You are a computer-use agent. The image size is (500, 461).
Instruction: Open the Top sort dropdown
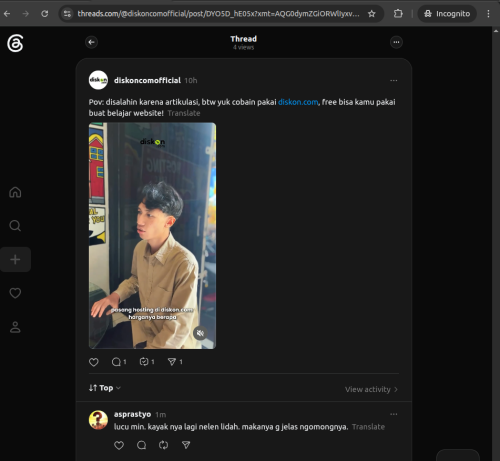(105, 388)
